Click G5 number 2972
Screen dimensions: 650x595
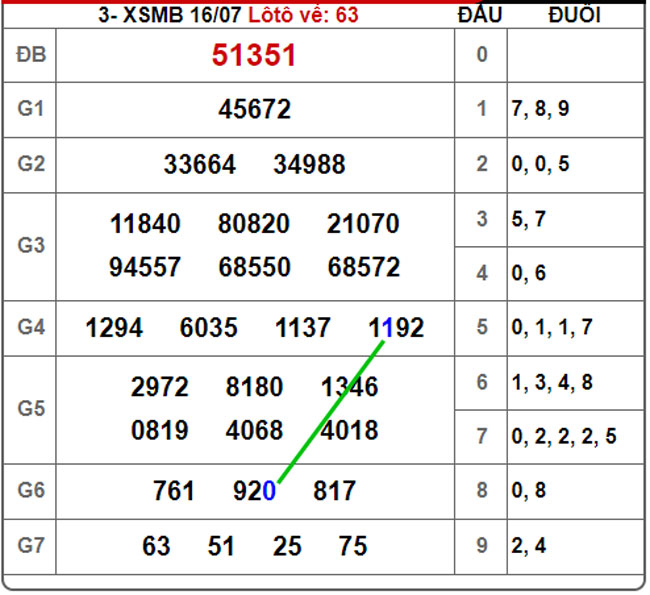(159, 387)
